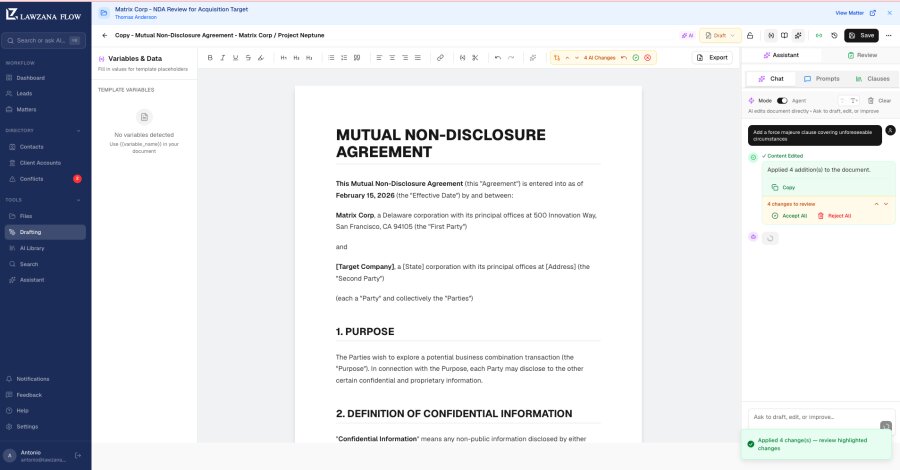The width and height of the screenshot is (900, 470).
Task: Align text left
Action: pyautogui.click(x=379, y=57)
